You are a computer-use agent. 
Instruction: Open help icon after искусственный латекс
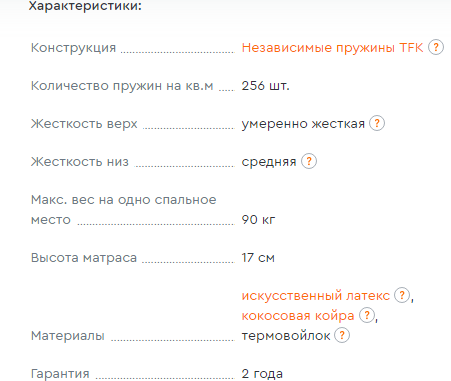tap(402, 295)
